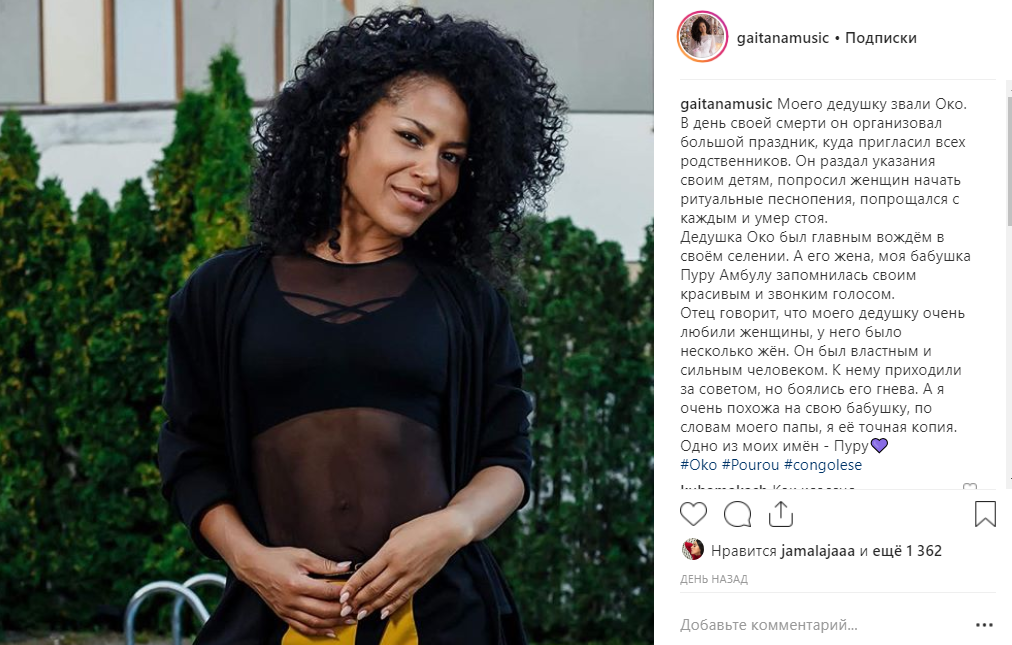Toggle the Подписки following button
1012x645 pixels.
pos(880,38)
